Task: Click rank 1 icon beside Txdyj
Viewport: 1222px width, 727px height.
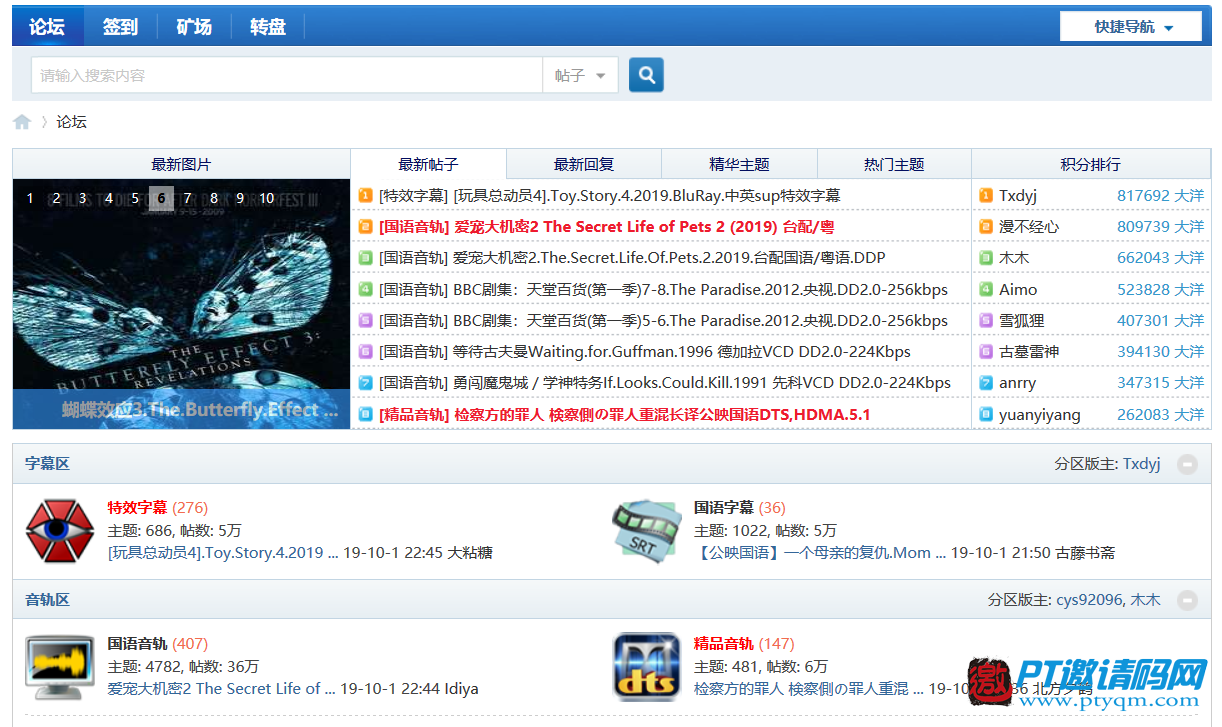Action: [986, 196]
